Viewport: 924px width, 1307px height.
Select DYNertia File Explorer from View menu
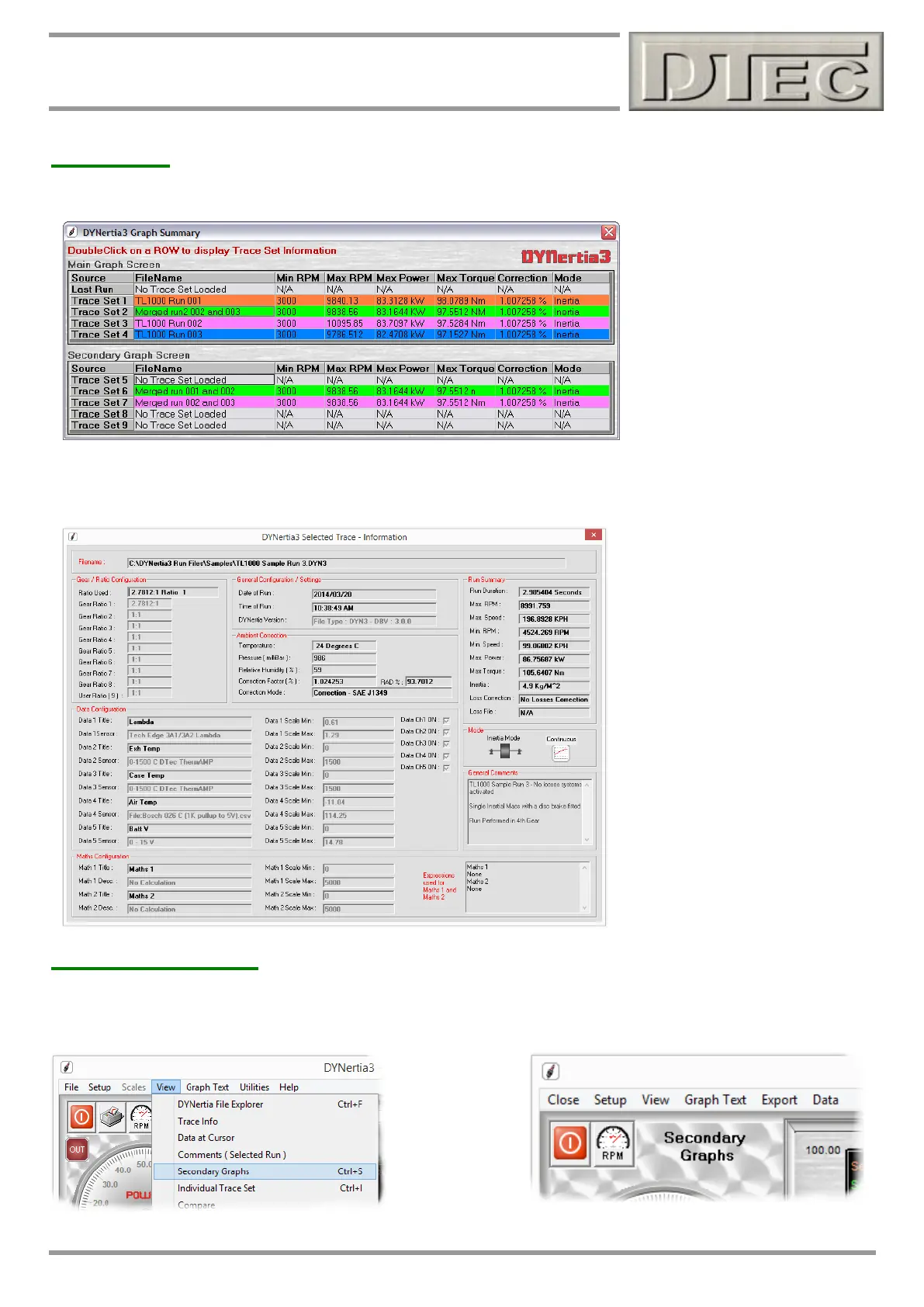(x=265, y=1104)
